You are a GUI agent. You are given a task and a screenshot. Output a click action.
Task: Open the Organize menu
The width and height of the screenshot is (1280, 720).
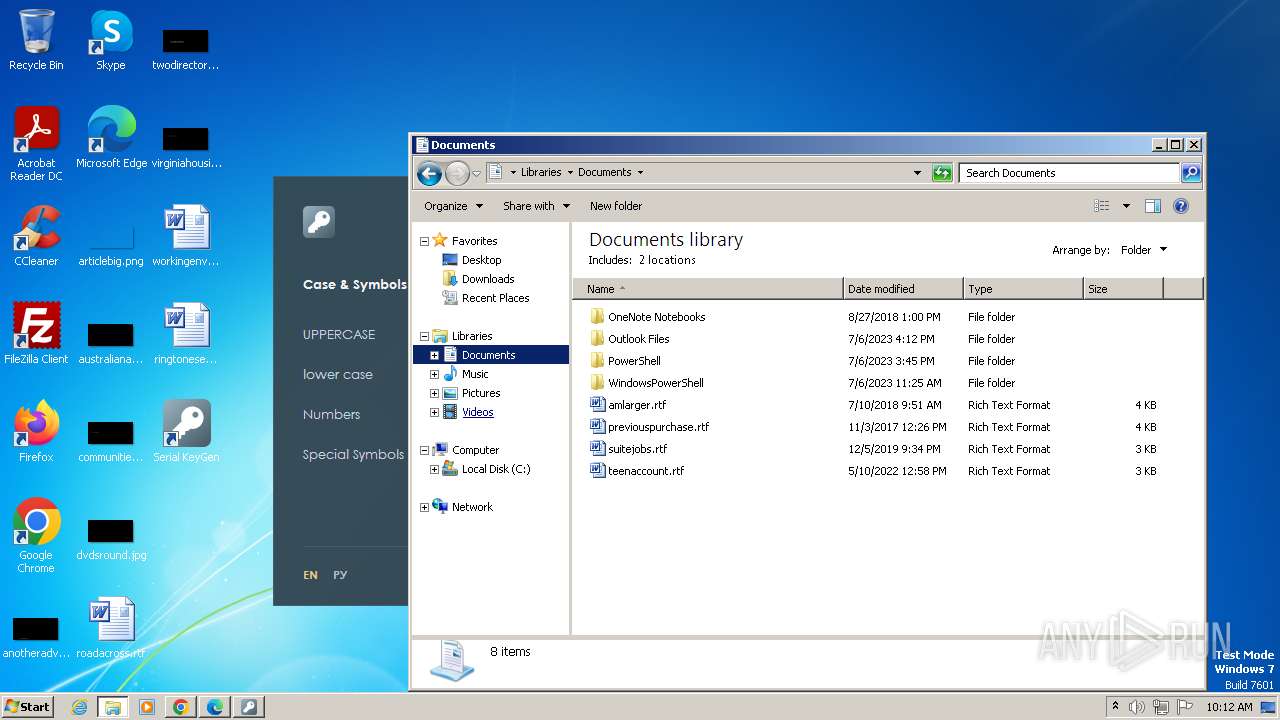[453, 206]
